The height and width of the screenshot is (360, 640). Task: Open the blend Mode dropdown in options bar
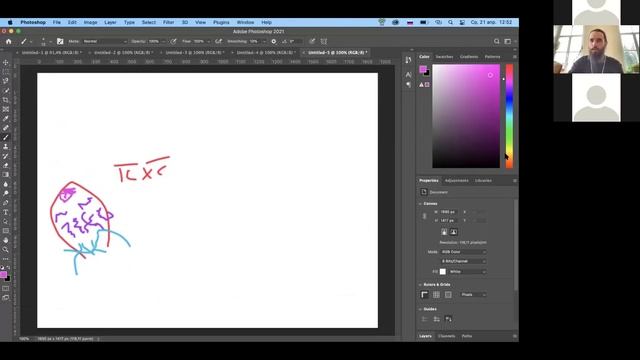coord(105,41)
